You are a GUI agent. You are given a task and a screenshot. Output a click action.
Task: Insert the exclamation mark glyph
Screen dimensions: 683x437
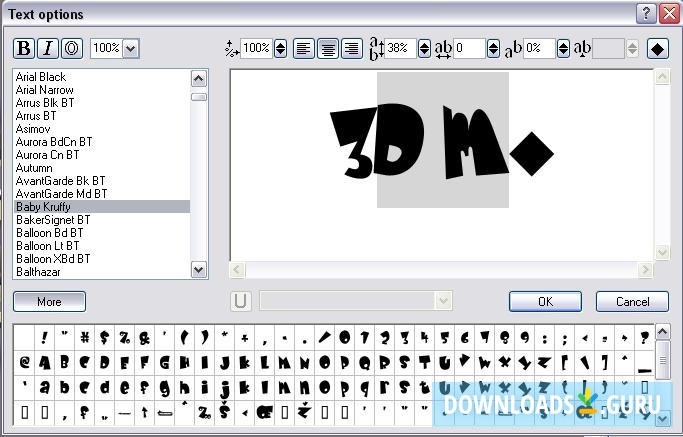tap(44, 337)
